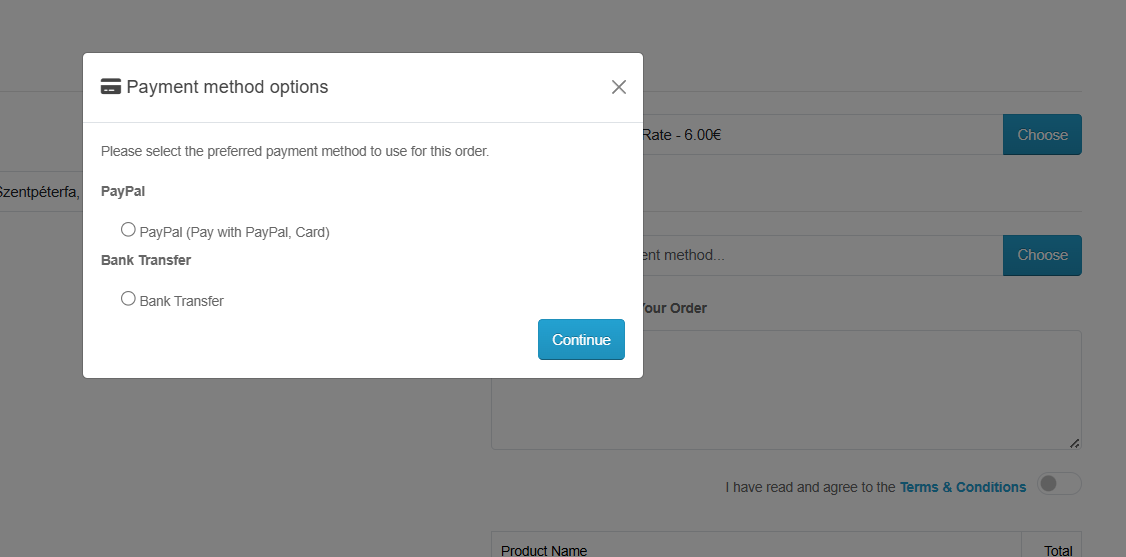1126x557 pixels.
Task: Click Choose next to the 6.00€ rate
Action: tap(1042, 135)
